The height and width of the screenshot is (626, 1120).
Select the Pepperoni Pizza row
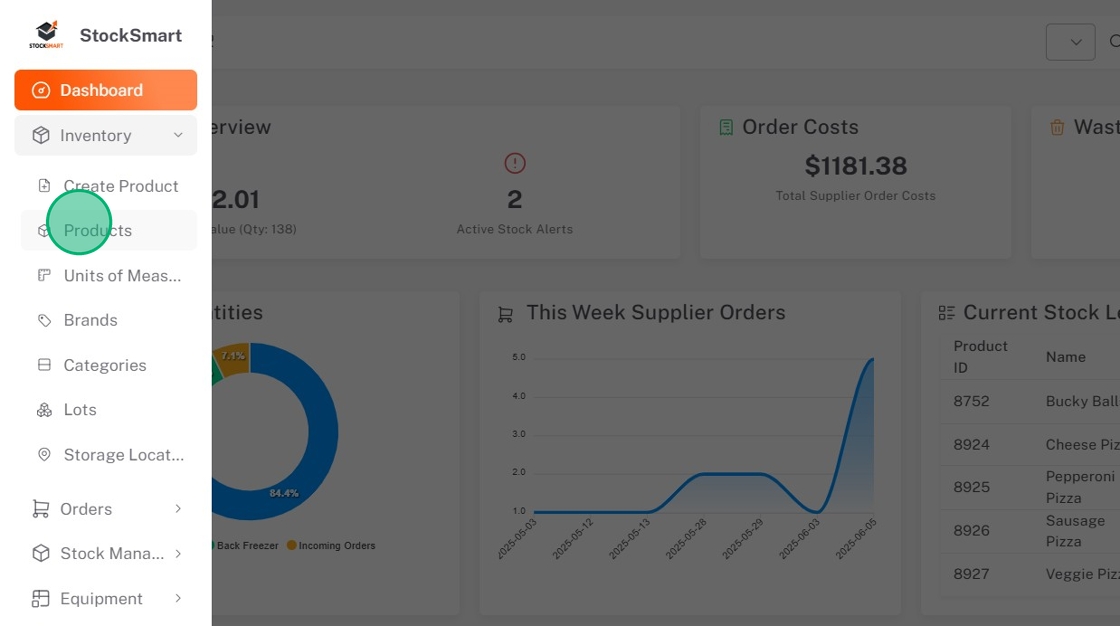click(1030, 487)
